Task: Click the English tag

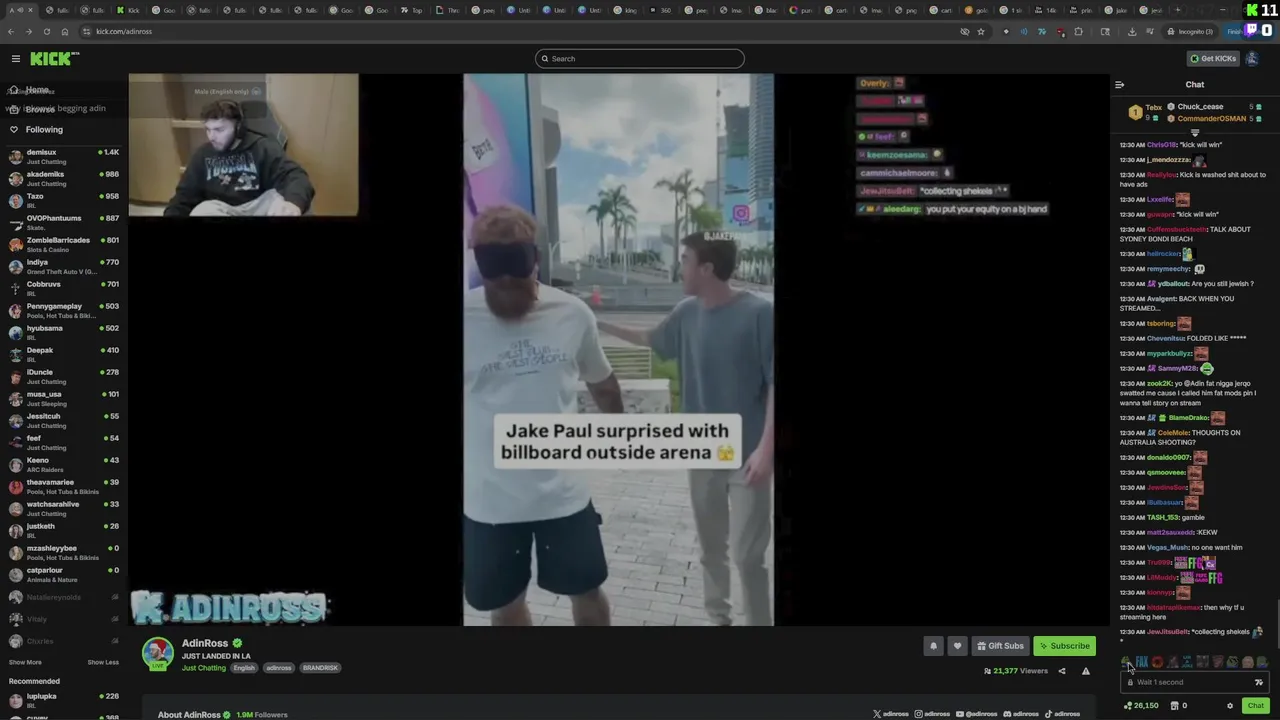Action: (244, 668)
